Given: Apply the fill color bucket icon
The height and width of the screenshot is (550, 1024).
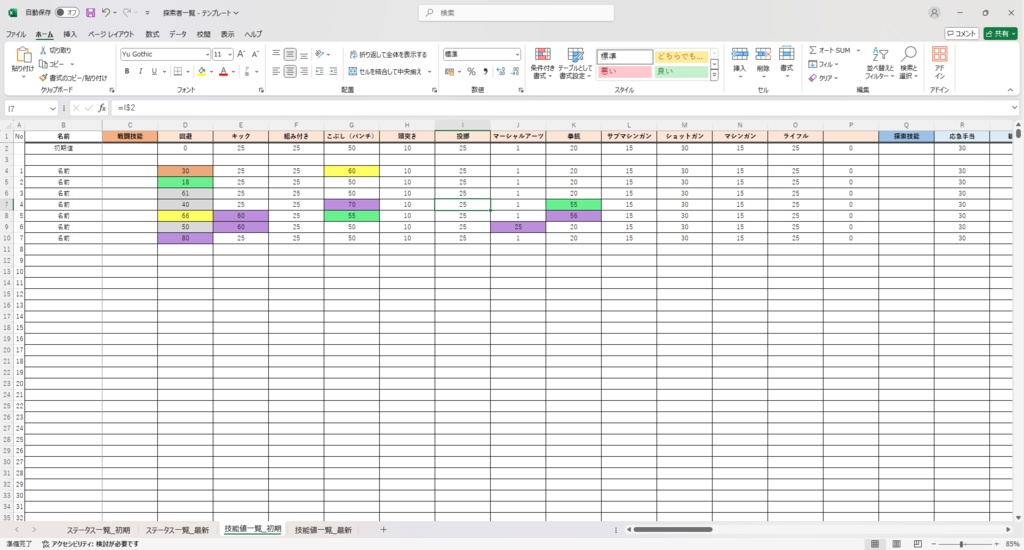Looking at the screenshot, I should point(202,71).
